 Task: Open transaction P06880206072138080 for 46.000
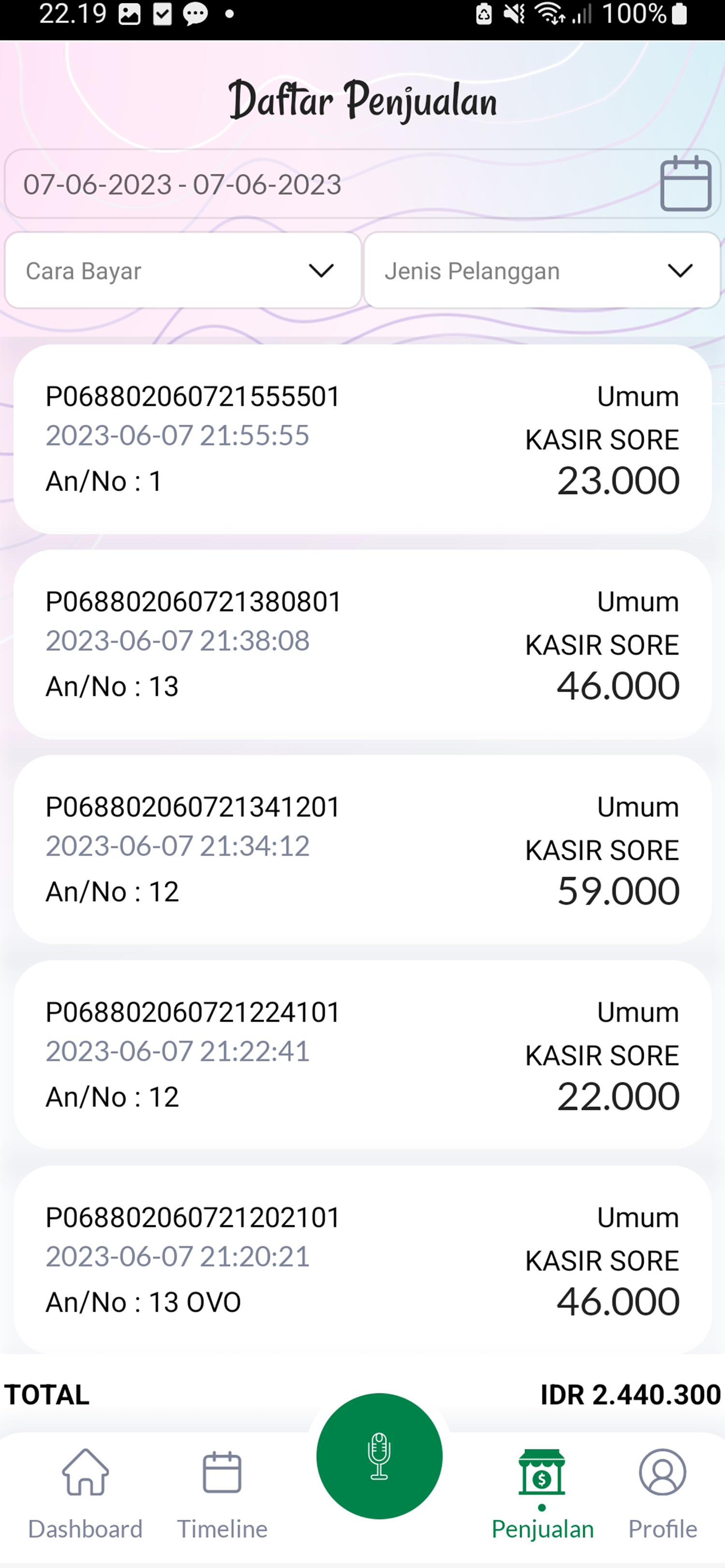pyautogui.click(x=362, y=644)
